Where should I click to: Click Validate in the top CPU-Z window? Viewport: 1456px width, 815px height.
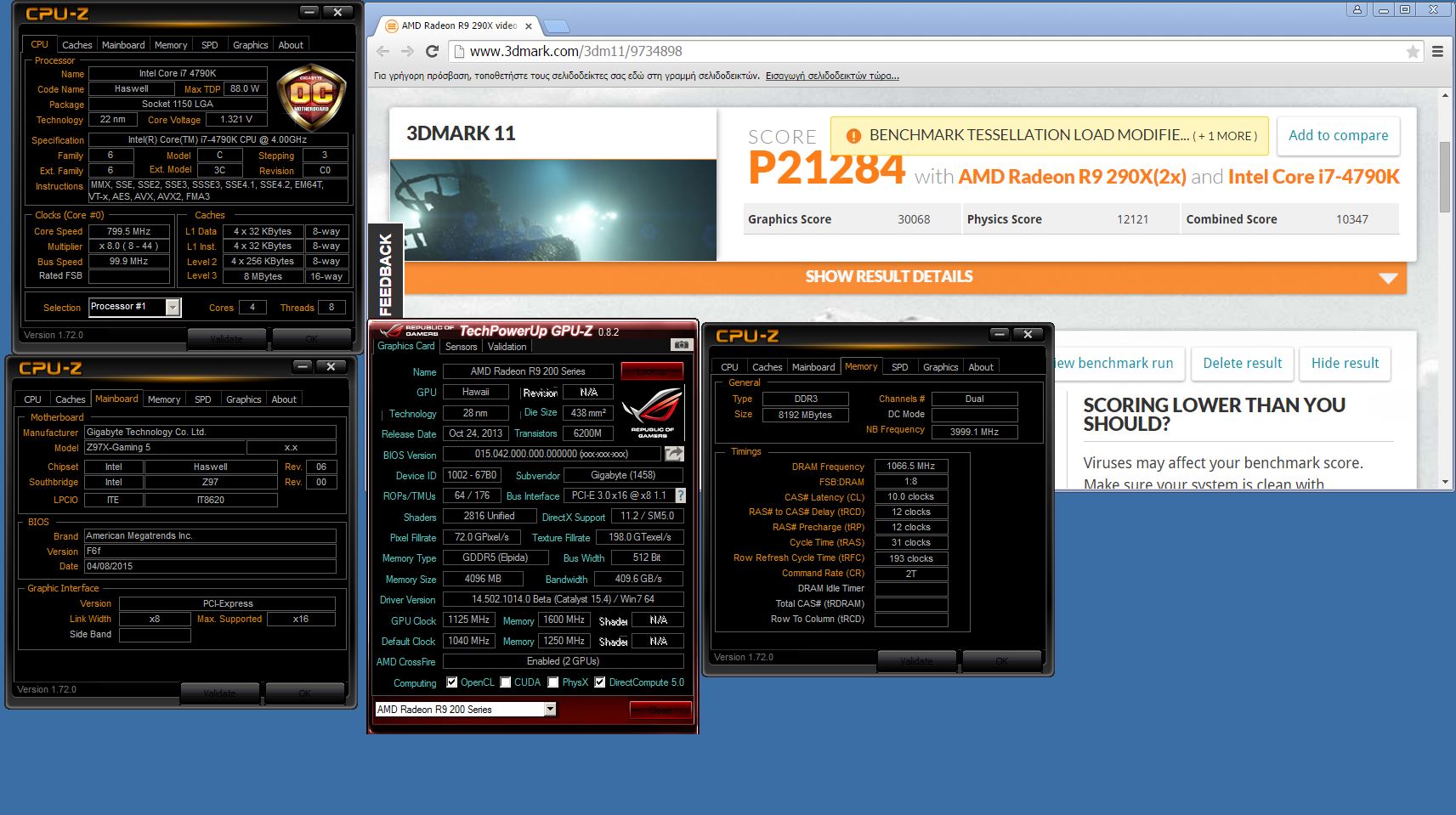coord(226,338)
